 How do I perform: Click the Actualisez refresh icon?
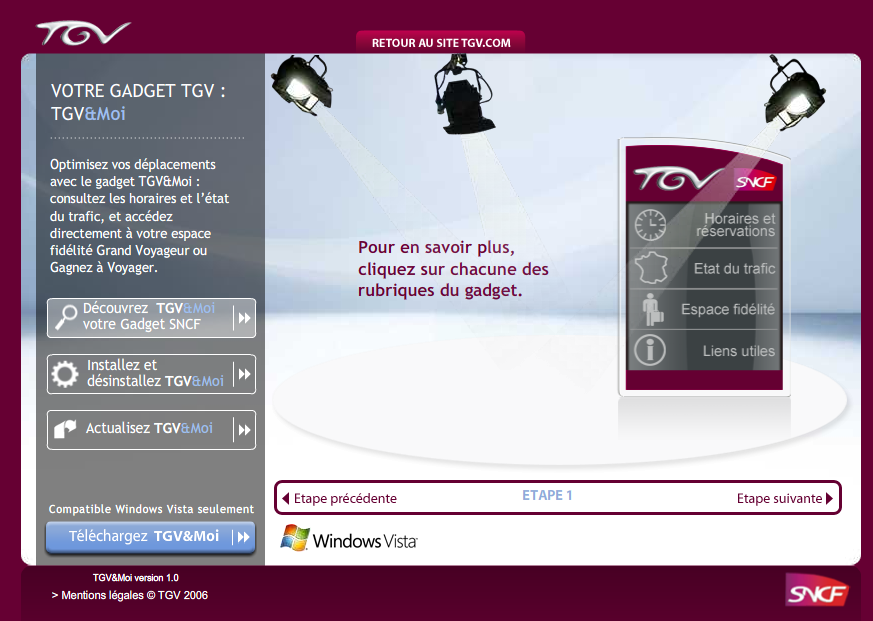[x=66, y=429]
